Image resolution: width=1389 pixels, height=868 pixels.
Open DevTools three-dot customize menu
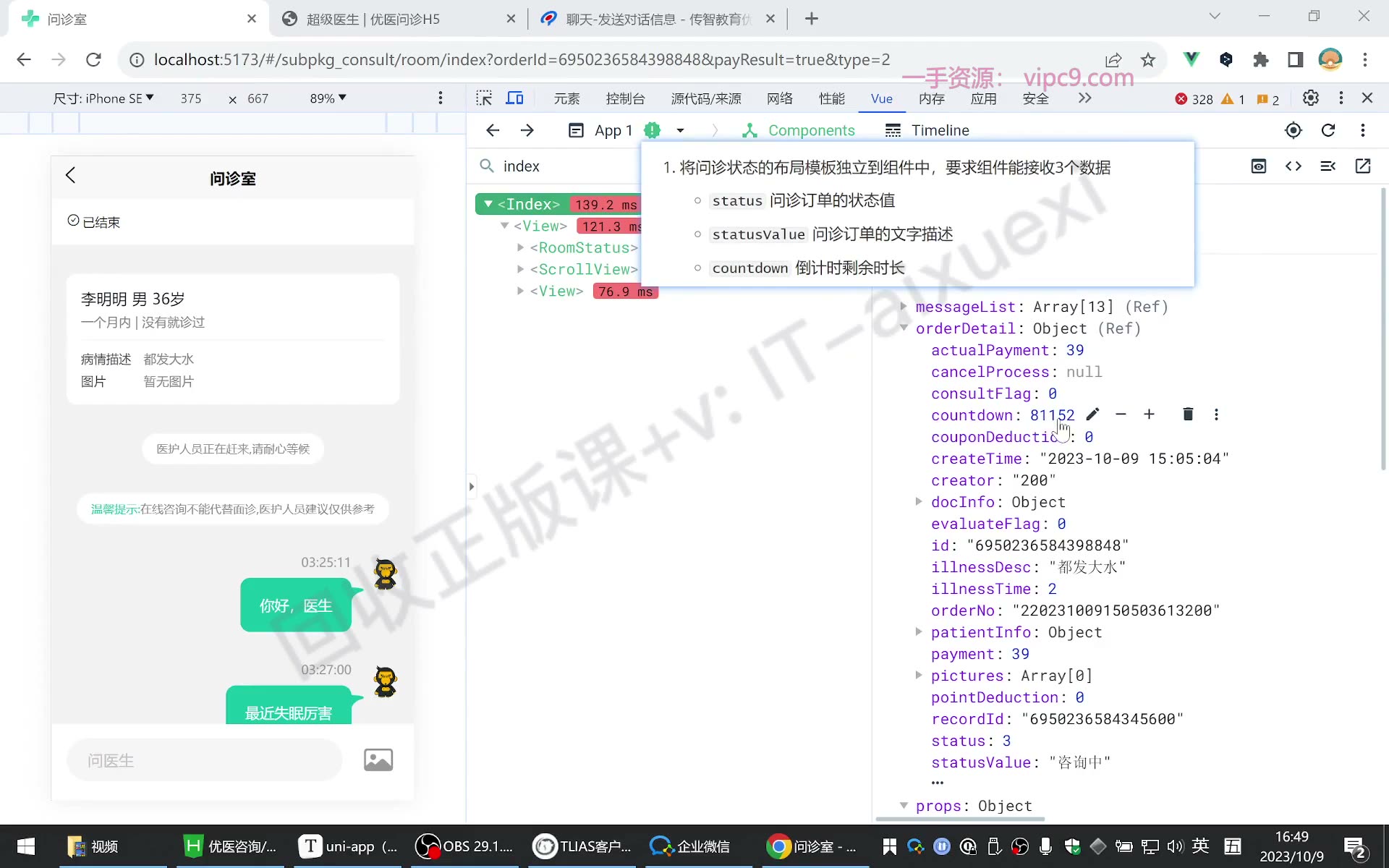point(1341,98)
